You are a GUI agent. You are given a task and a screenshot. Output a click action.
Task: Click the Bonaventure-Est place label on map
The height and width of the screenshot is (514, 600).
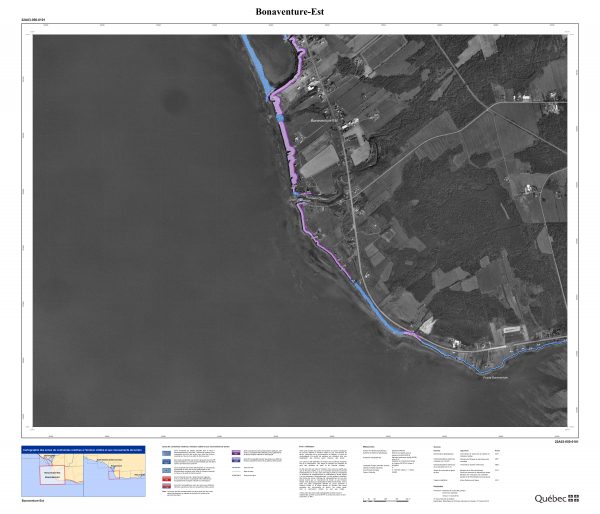pos(327,121)
